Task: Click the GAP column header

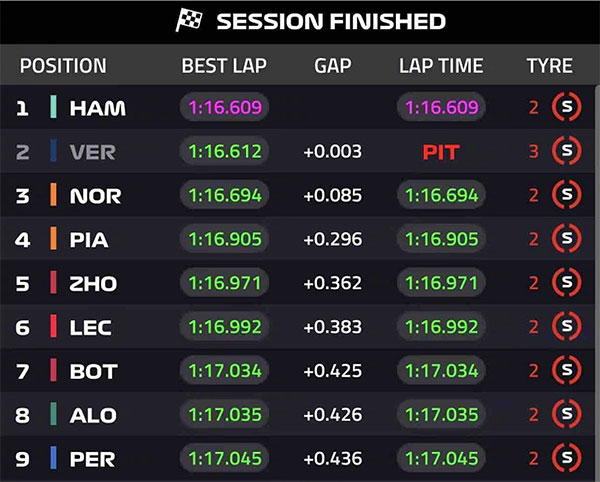Action: click(x=332, y=67)
